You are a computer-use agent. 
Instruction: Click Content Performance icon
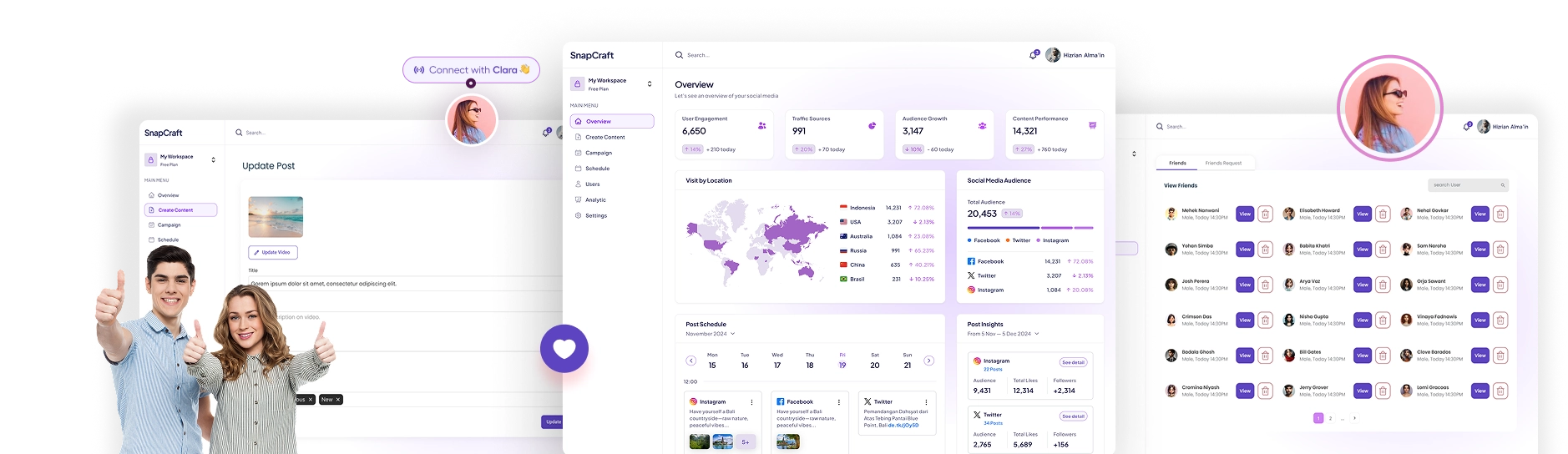click(1092, 125)
